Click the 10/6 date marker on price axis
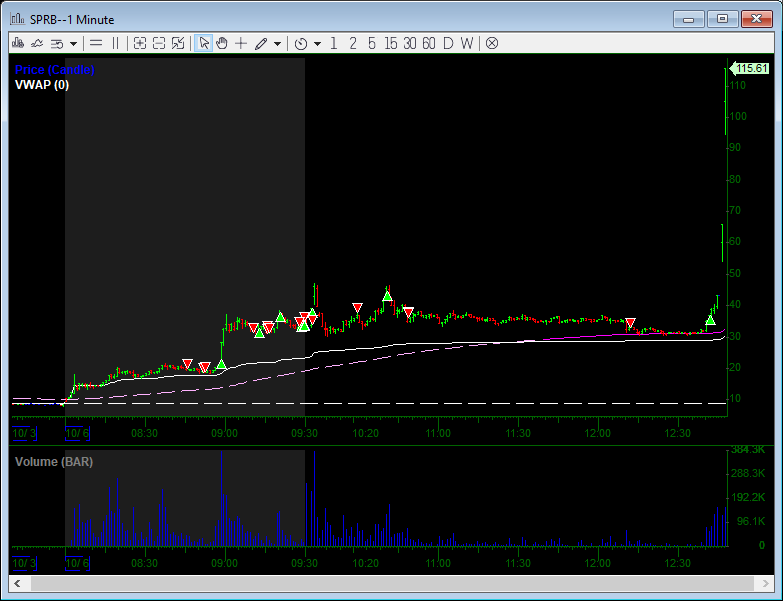 (x=77, y=433)
